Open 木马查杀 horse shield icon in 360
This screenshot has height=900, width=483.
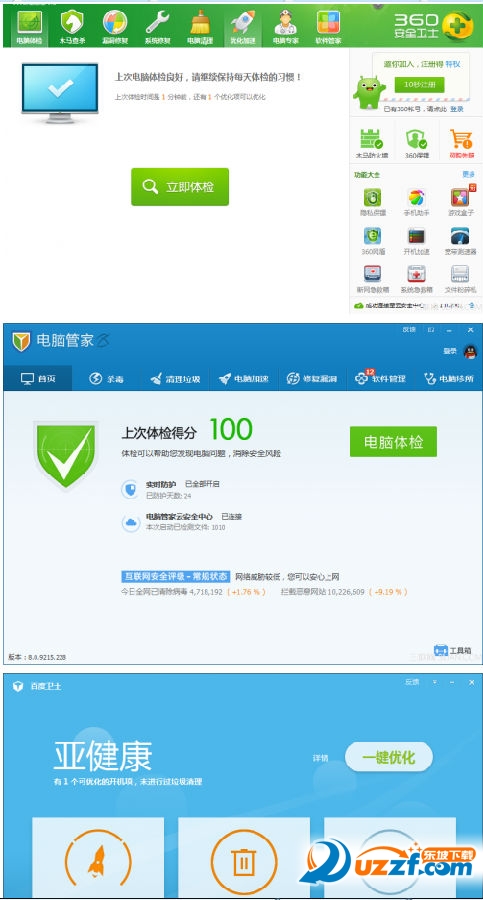tap(72, 27)
